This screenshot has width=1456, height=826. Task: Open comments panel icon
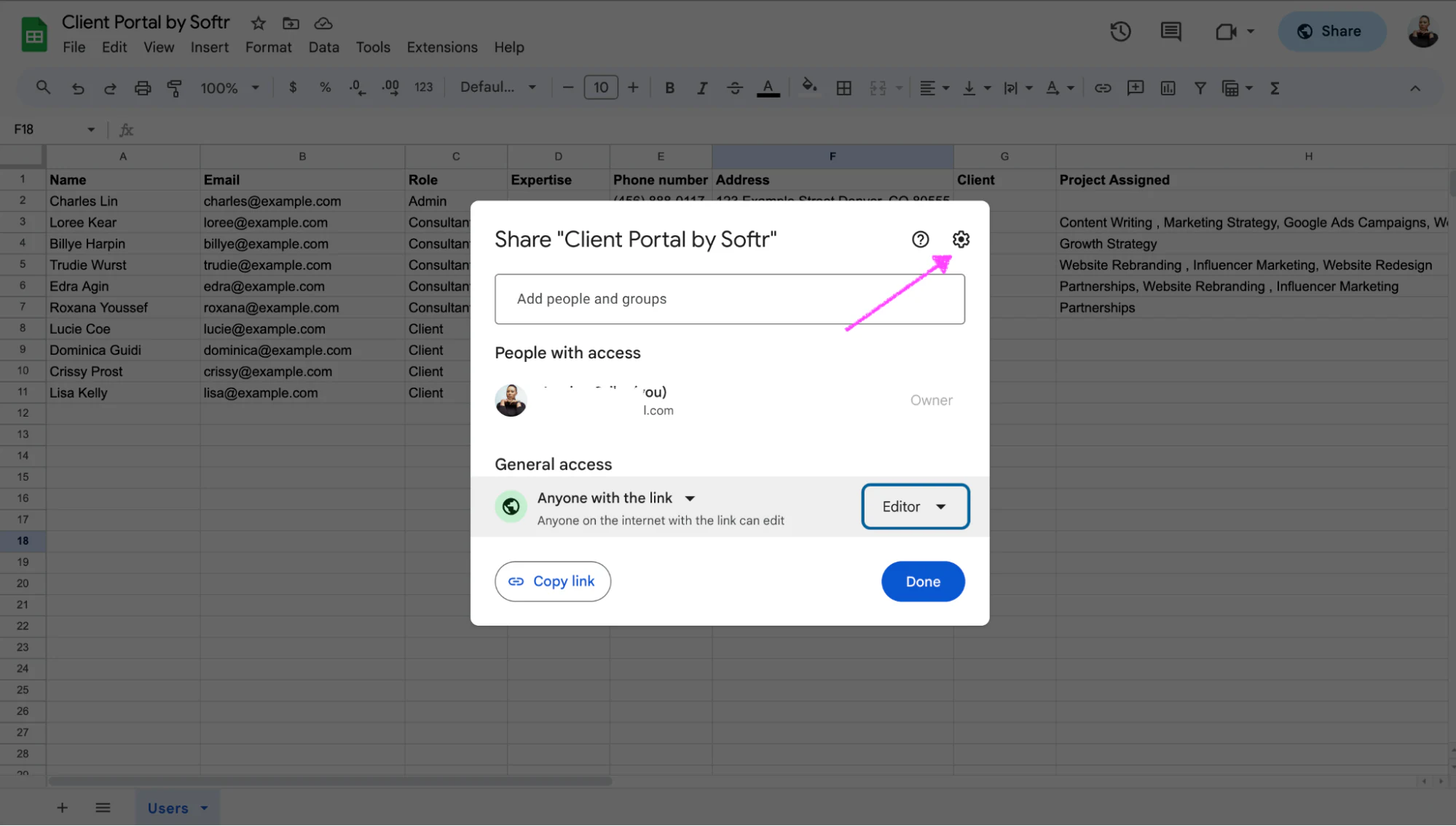pyautogui.click(x=1170, y=31)
